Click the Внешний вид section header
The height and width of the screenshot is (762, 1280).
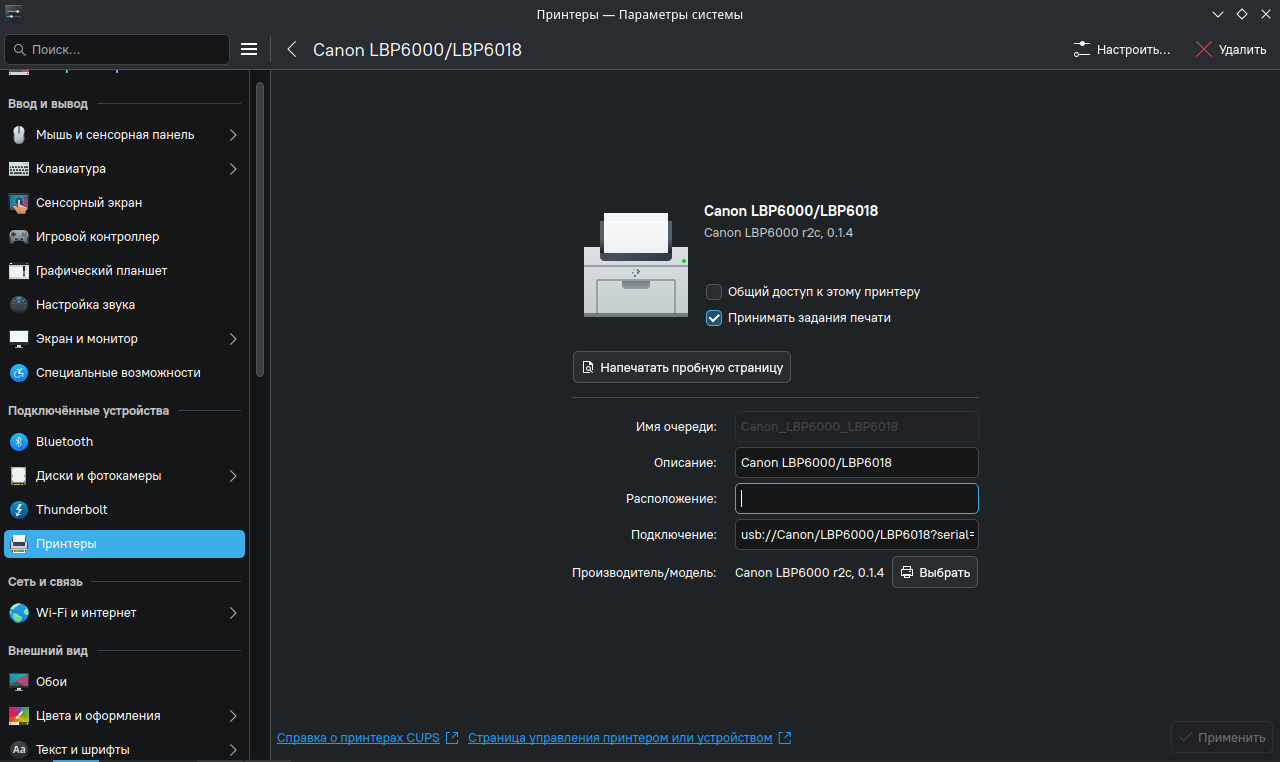click(48, 651)
